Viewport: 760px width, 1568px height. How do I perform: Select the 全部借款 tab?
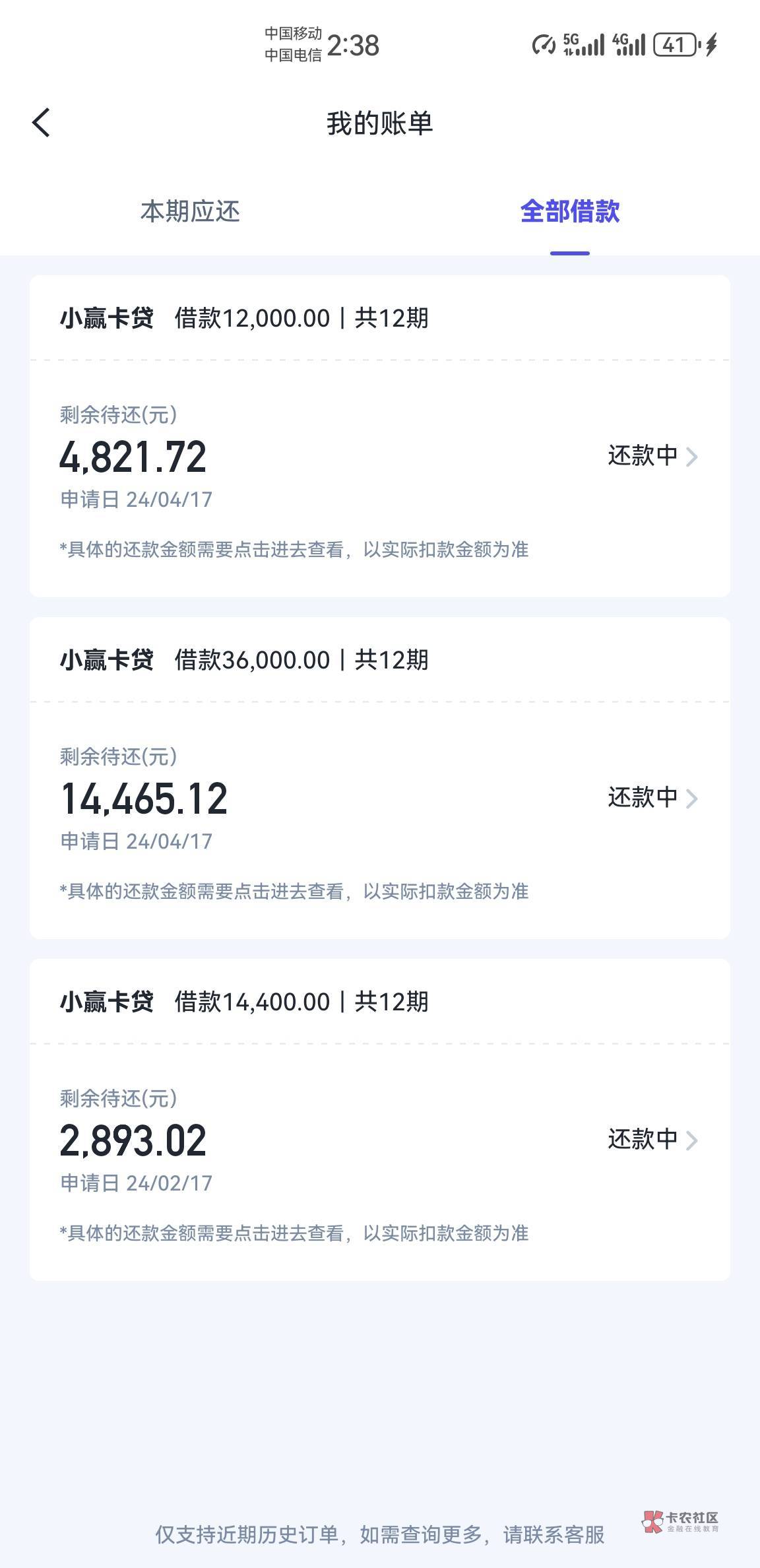[x=570, y=212]
